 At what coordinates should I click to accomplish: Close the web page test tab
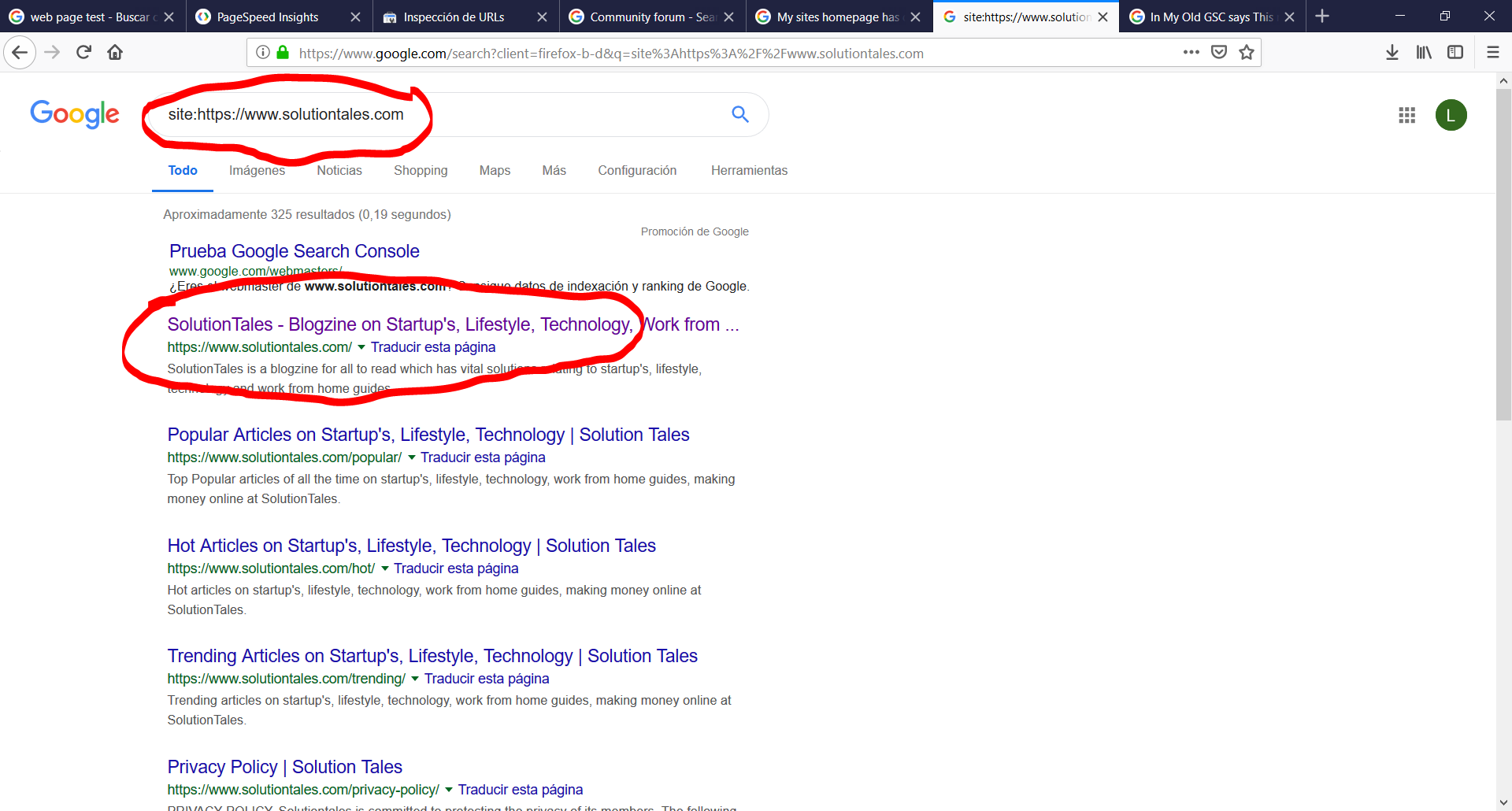tap(169, 17)
